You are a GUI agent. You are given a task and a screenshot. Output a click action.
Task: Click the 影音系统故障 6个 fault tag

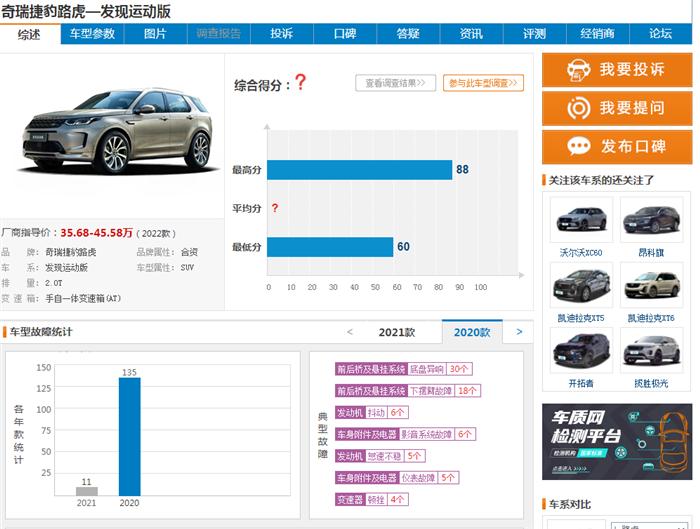click(406, 434)
